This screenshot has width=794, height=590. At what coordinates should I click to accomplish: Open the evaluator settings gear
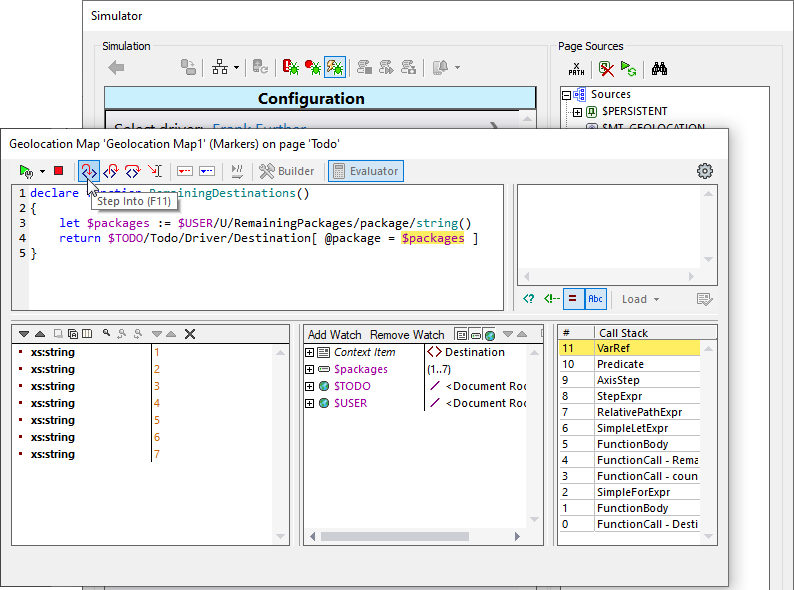click(x=705, y=171)
